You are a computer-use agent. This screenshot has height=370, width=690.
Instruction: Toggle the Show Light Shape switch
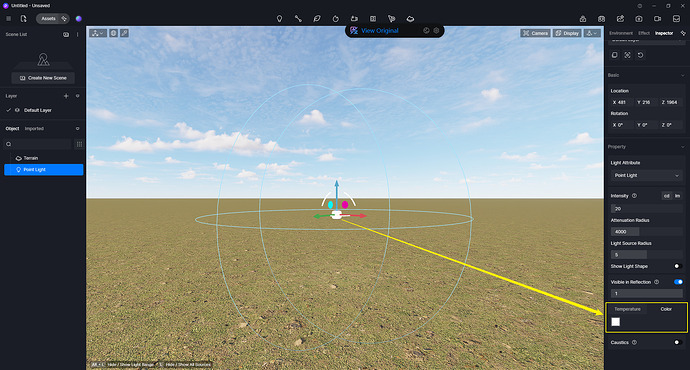pos(678,266)
